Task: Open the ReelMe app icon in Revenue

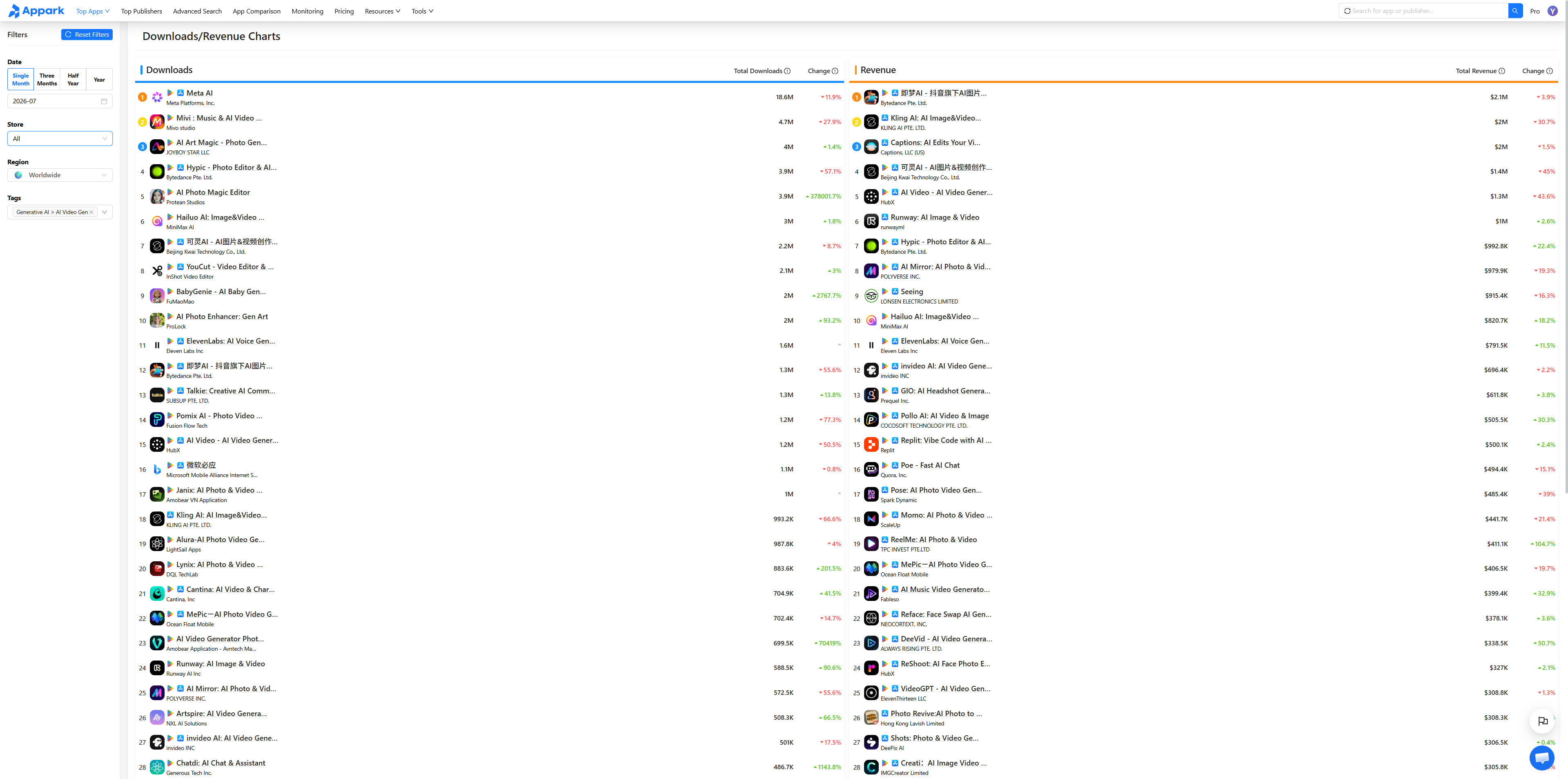Action: 871,544
